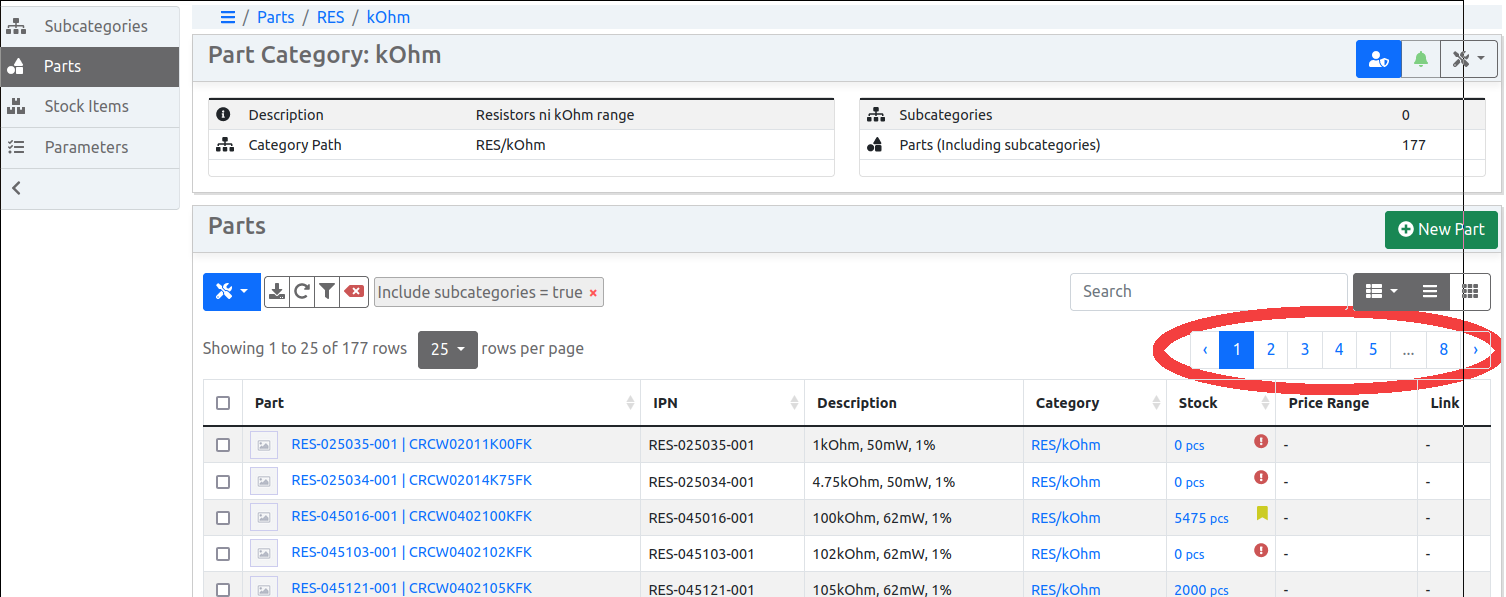
Task: Subscribe via the green bell notification icon
Action: (x=1420, y=59)
